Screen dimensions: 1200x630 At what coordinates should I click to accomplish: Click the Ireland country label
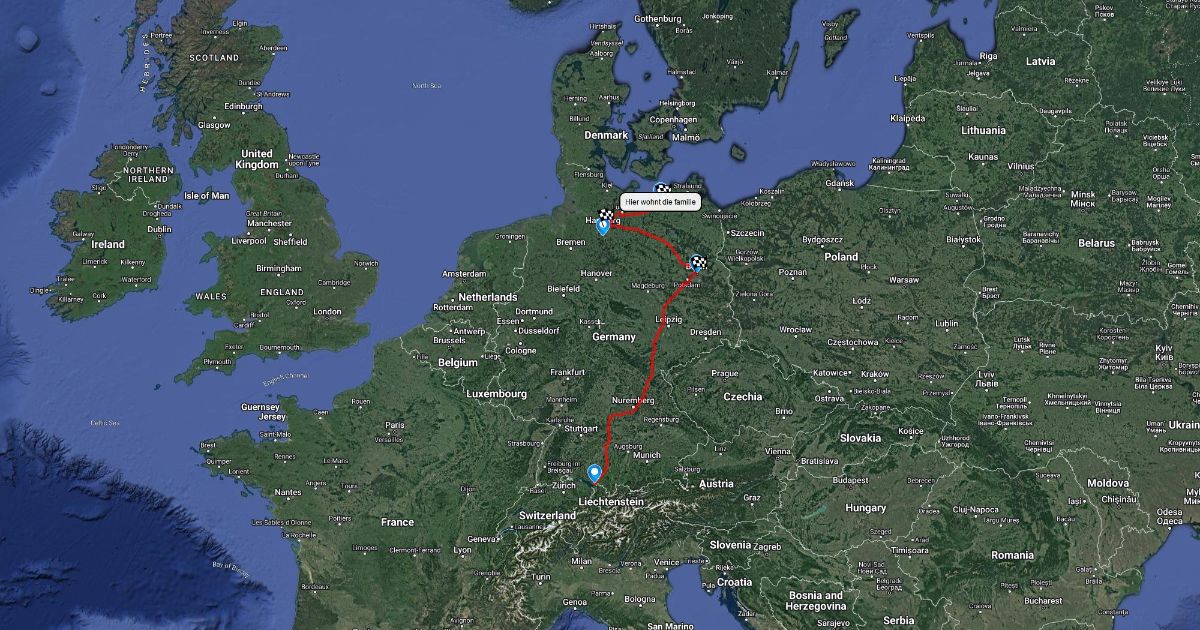tap(108, 244)
